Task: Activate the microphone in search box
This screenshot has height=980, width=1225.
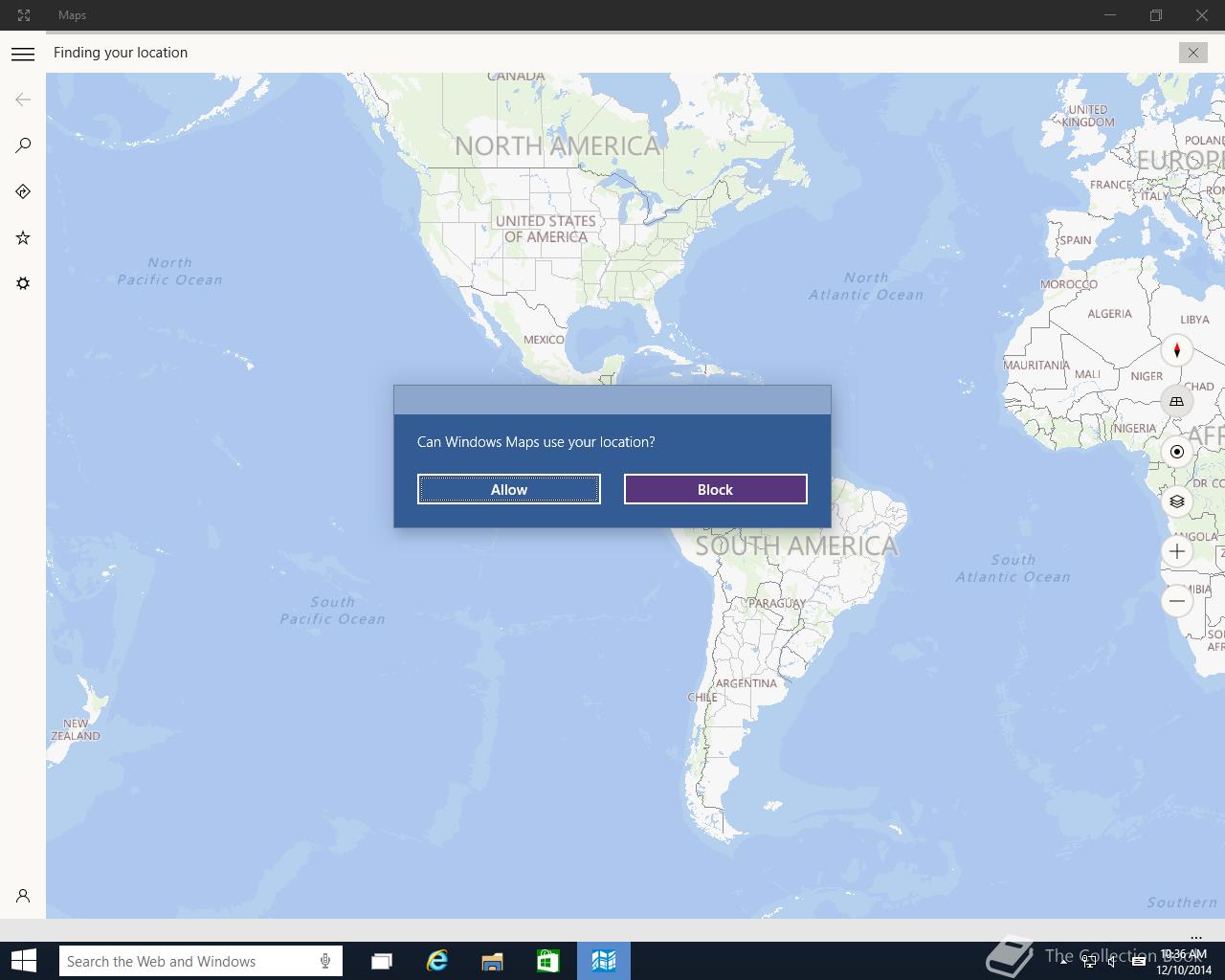Action: [x=325, y=961]
